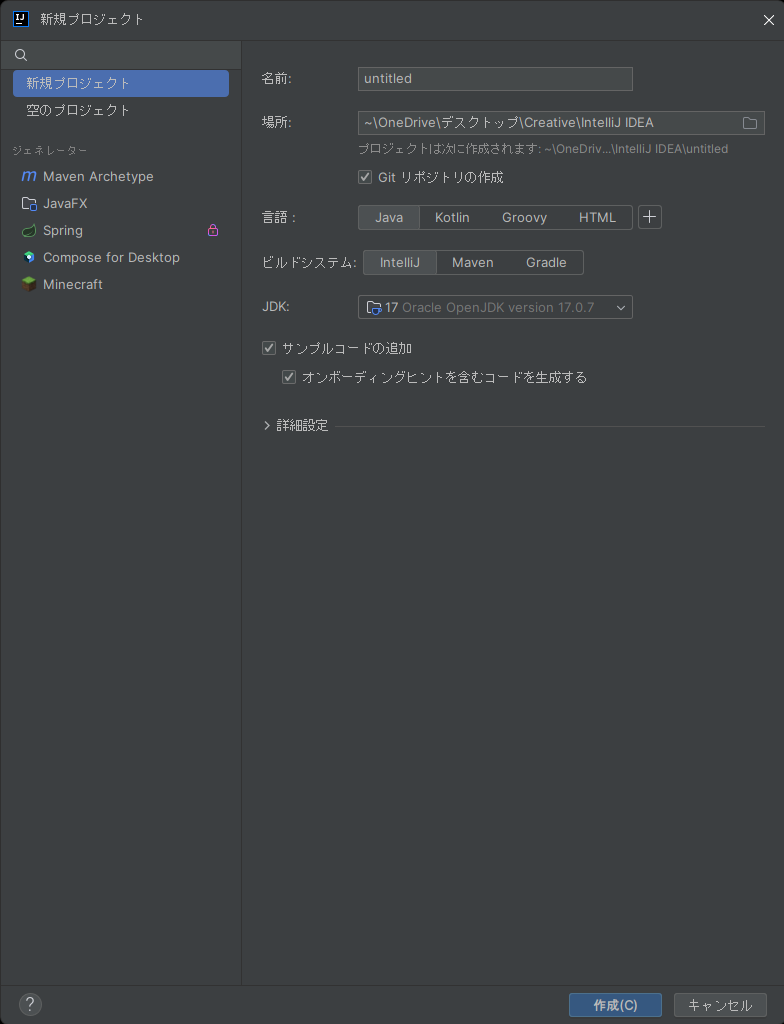Click the search magnifier icon
The height and width of the screenshot is (1024, 784).
click(21, 56)
